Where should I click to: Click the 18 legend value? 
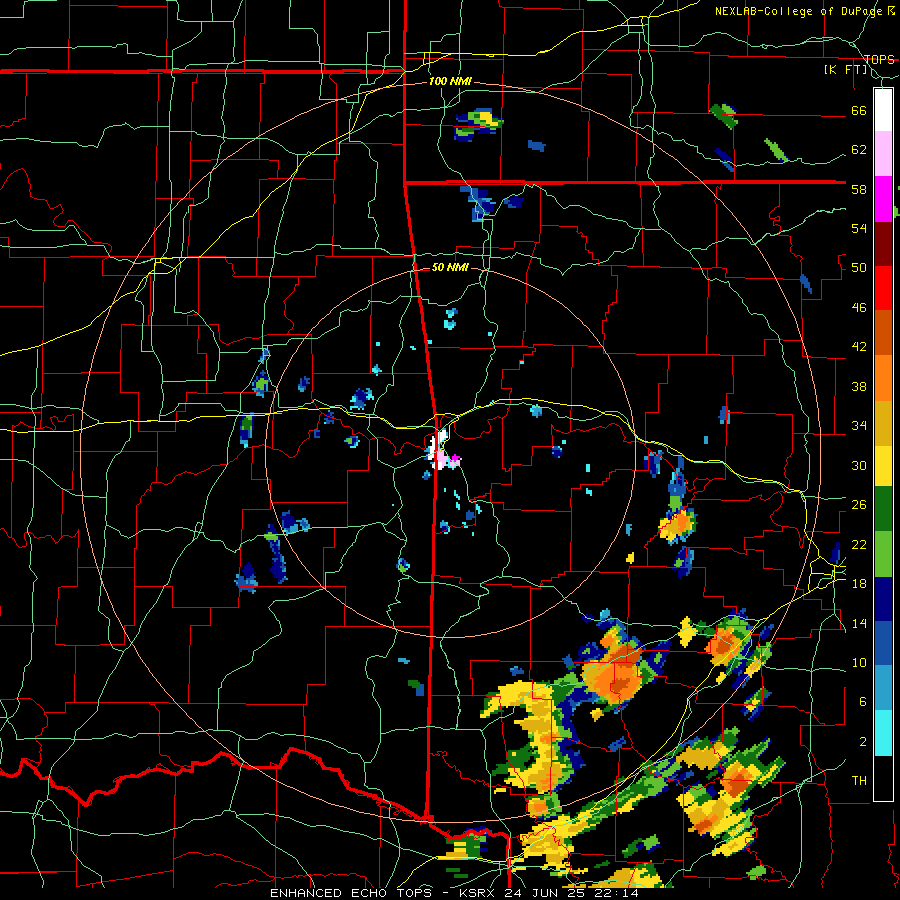859,584
